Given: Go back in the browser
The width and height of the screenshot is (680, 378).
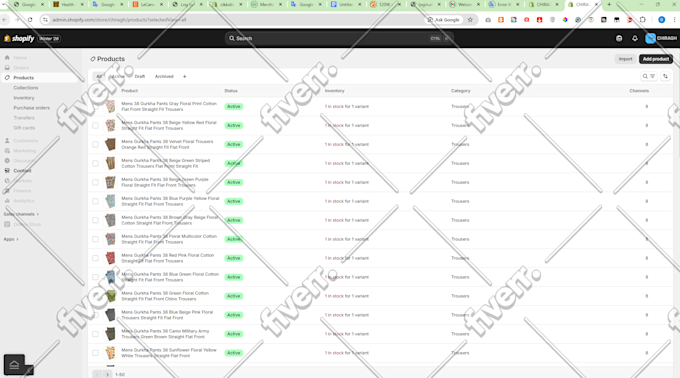Looking at the screenshot, I should 5,20.
